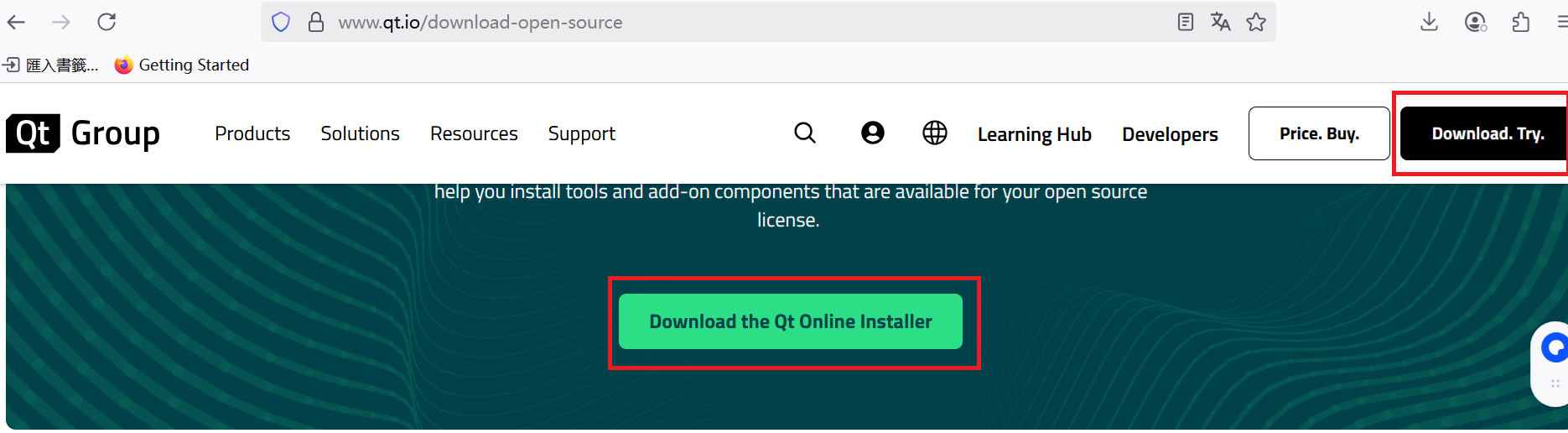Open the browser extensions puzzle icon
Viewport: 1568px width, 433px height.
click(1521, 22)
